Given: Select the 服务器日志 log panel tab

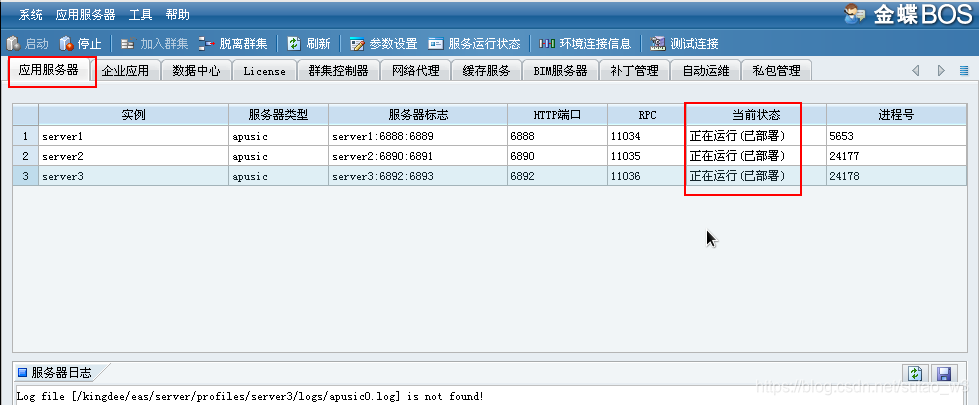Looking at the screenshot, I should click(x=61, y=373).
